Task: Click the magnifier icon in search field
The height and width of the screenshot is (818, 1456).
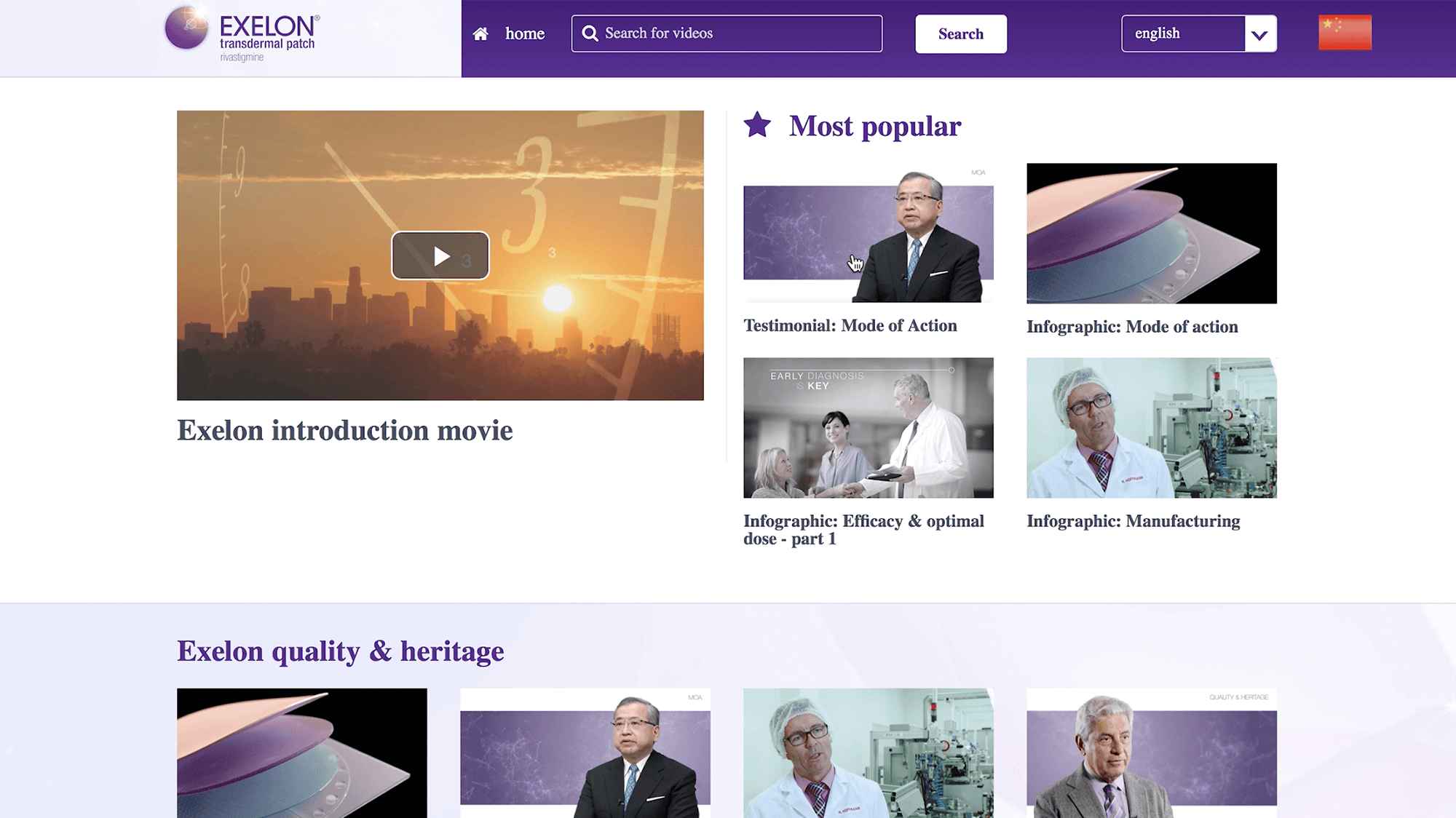Action: click(590, 33)
